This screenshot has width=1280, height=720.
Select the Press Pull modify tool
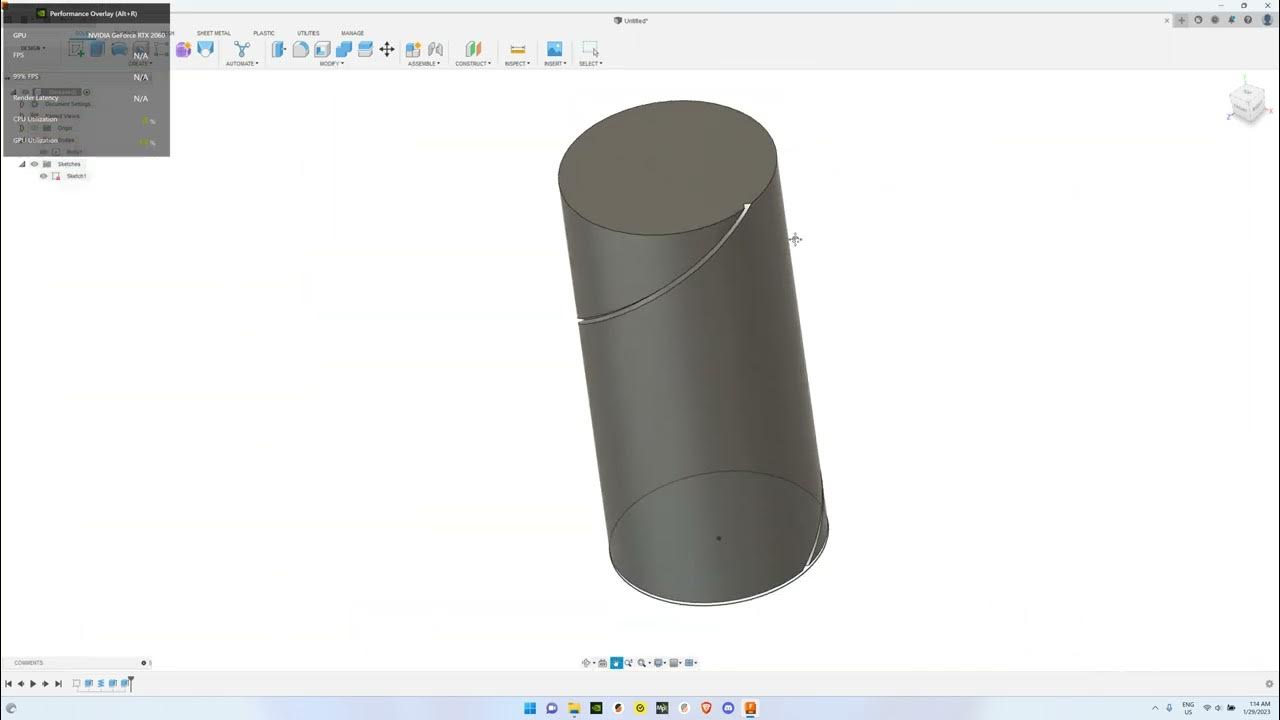[279, 49]
